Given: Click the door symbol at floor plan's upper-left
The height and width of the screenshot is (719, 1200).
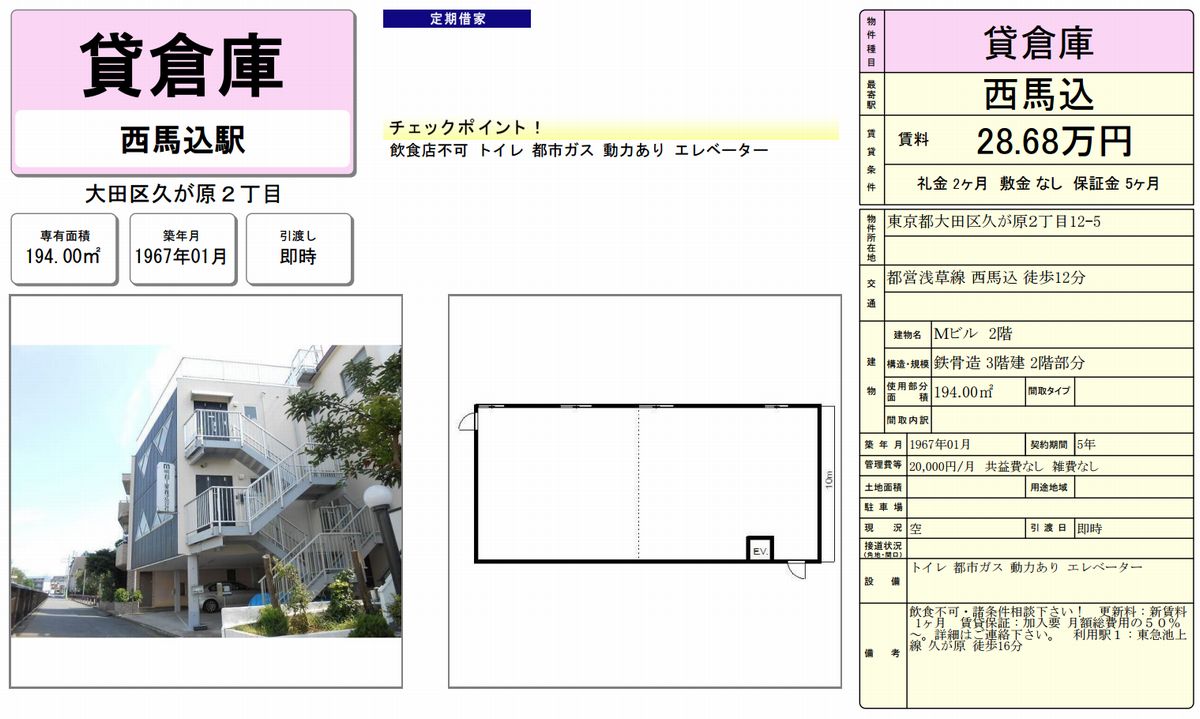Looking at the screenshot, I should click(x=467, y=420).
